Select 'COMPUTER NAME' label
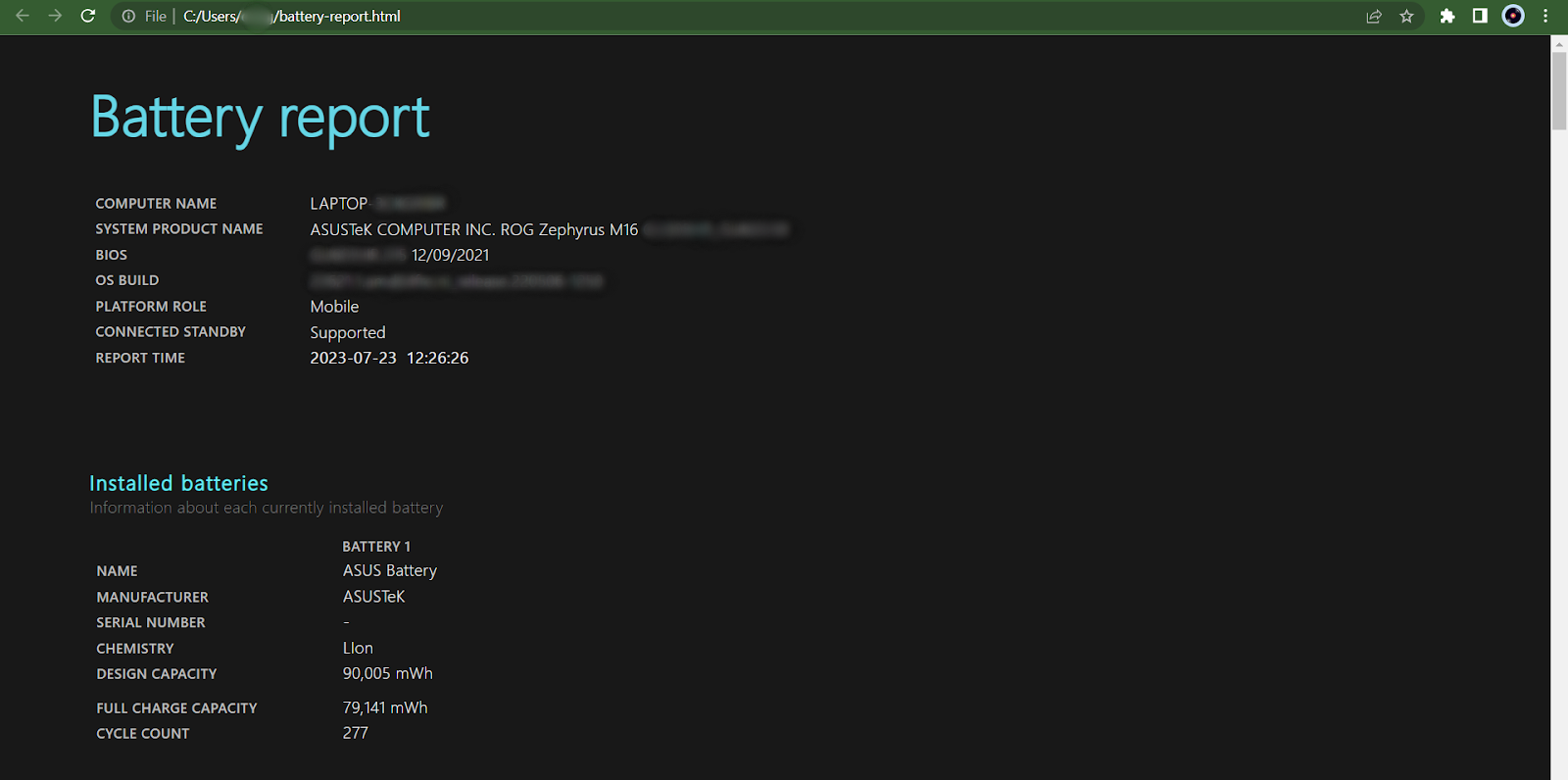The width and height of the screenshot is (1568, 780). pos(156,204)
